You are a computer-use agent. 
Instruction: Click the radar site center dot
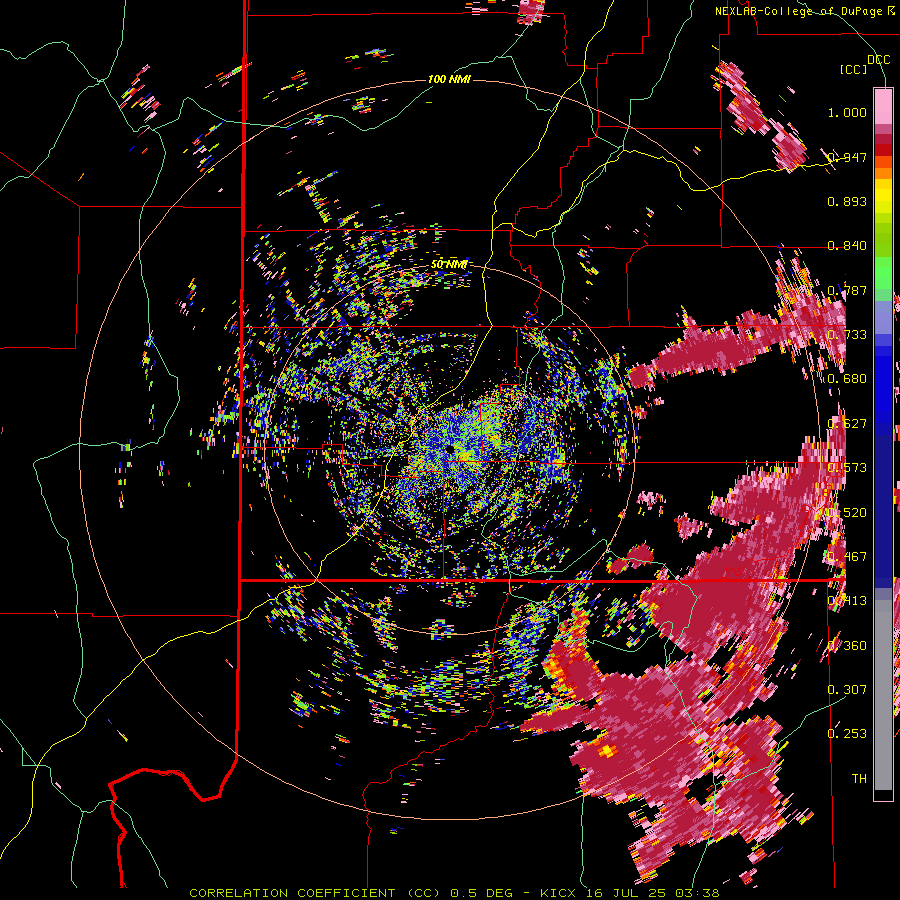[449, 447]
